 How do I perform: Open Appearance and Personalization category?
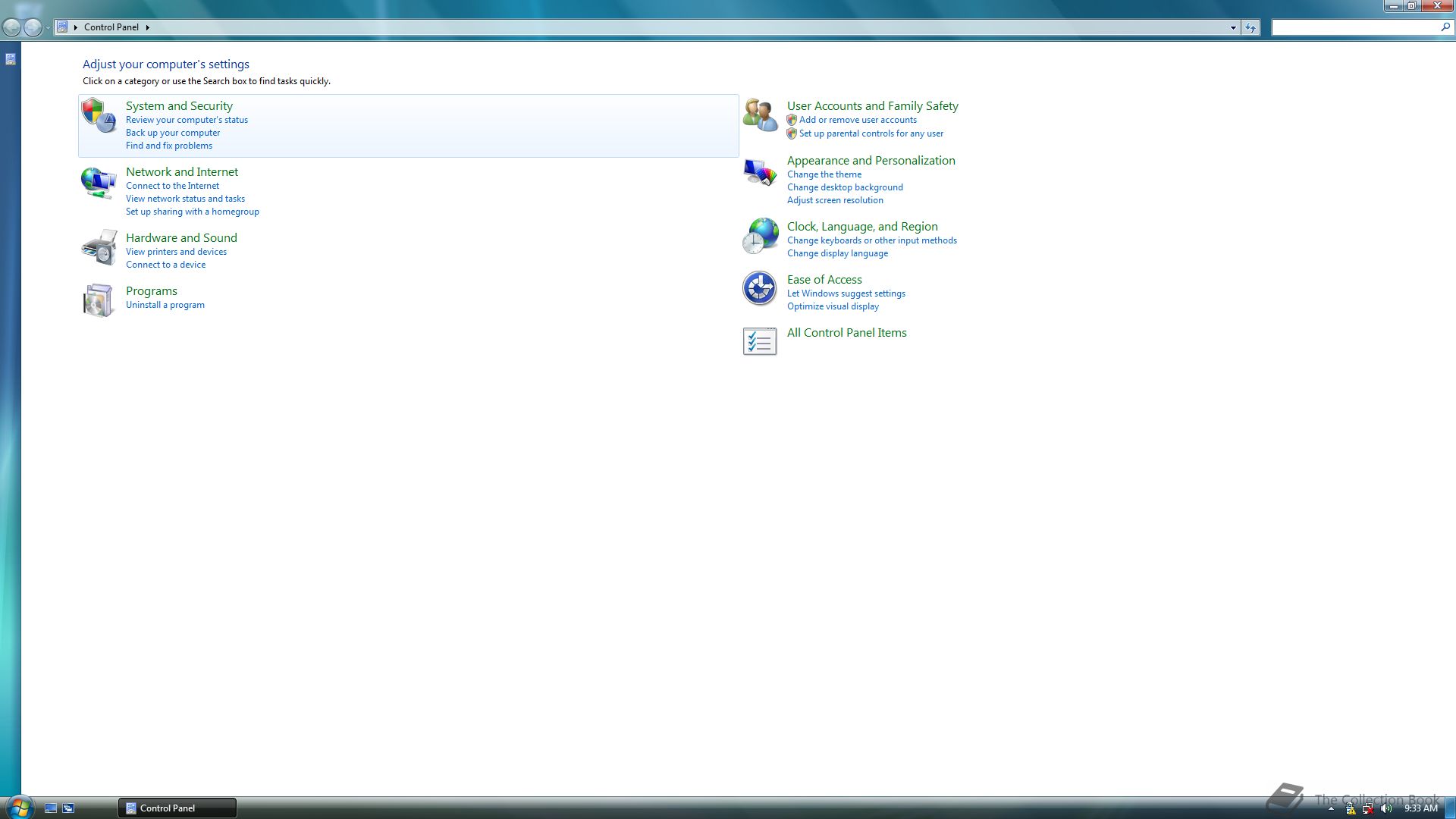tap(871, 161)
